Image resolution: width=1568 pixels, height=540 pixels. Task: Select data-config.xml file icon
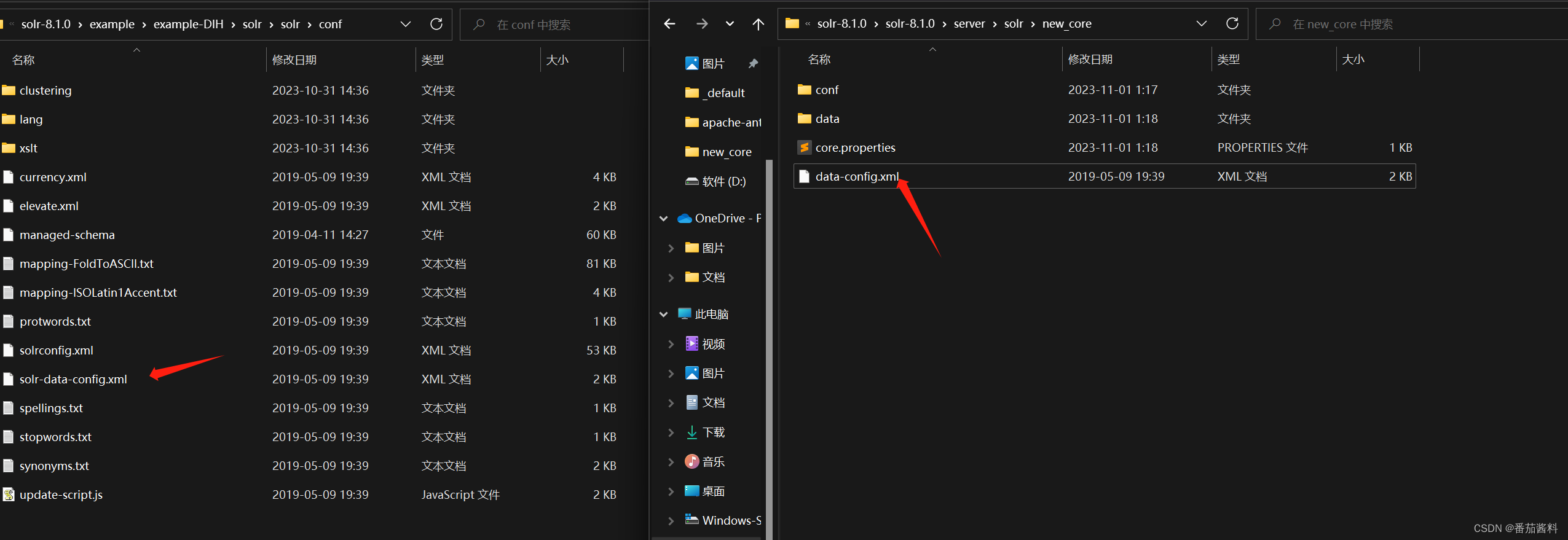click(804, 176)
